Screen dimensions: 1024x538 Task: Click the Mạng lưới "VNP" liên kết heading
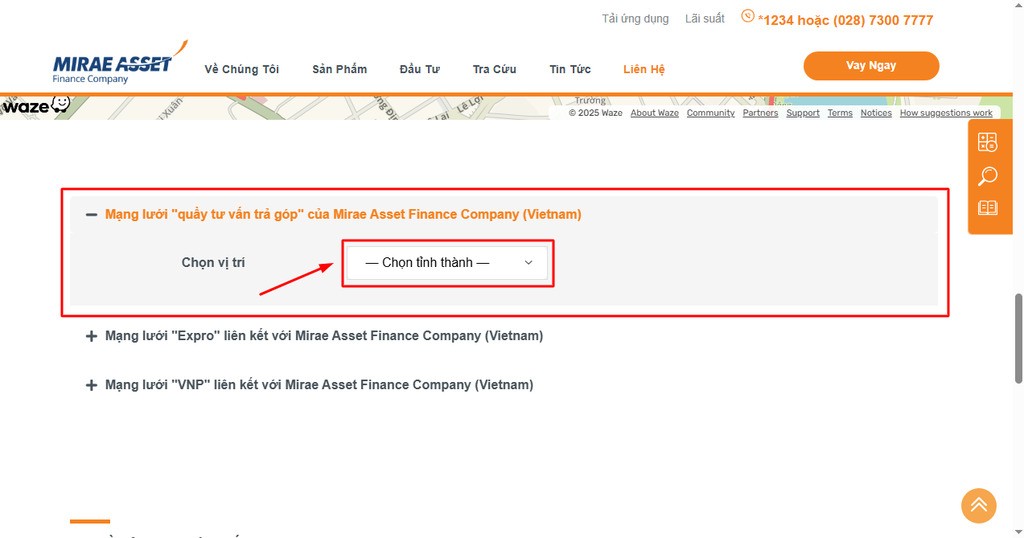coord(319,385)
